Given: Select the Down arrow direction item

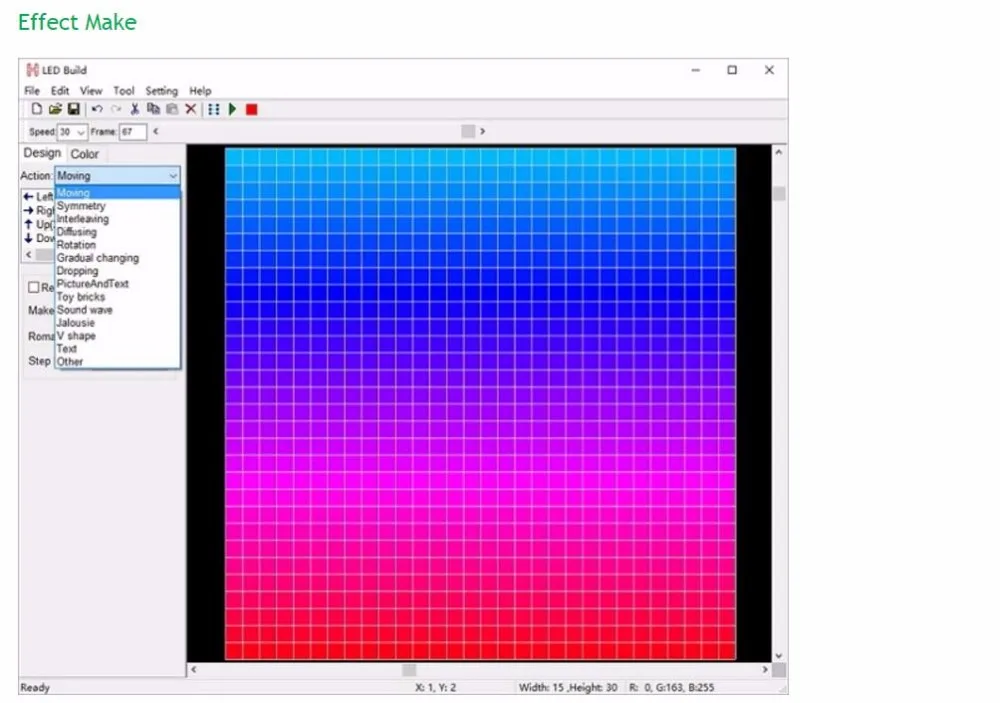Looking at the screenshot, I should click(38, 238).
